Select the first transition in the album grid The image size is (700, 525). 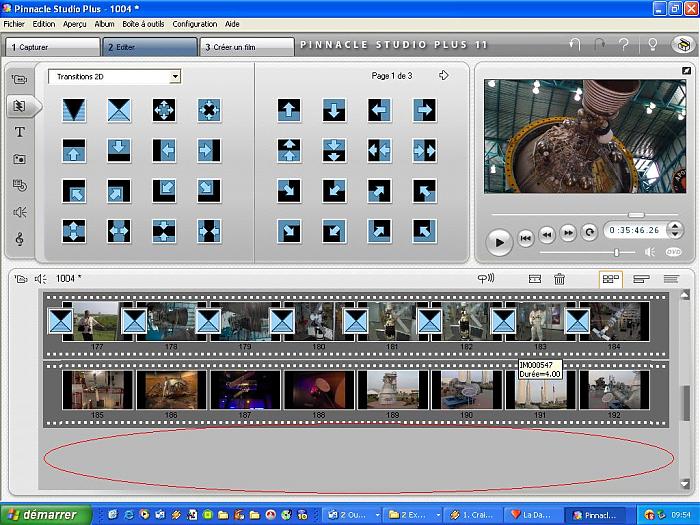click(74, 110)
